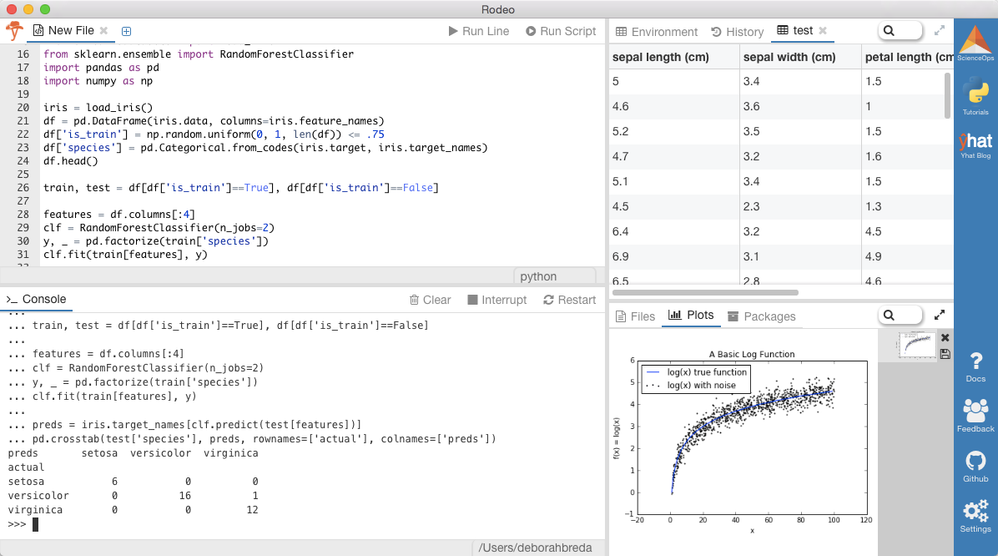Open the ScienceOps sidebar icon
This screenshot has width=998, height=556.
pyautogui.click(x=975, y=43)
